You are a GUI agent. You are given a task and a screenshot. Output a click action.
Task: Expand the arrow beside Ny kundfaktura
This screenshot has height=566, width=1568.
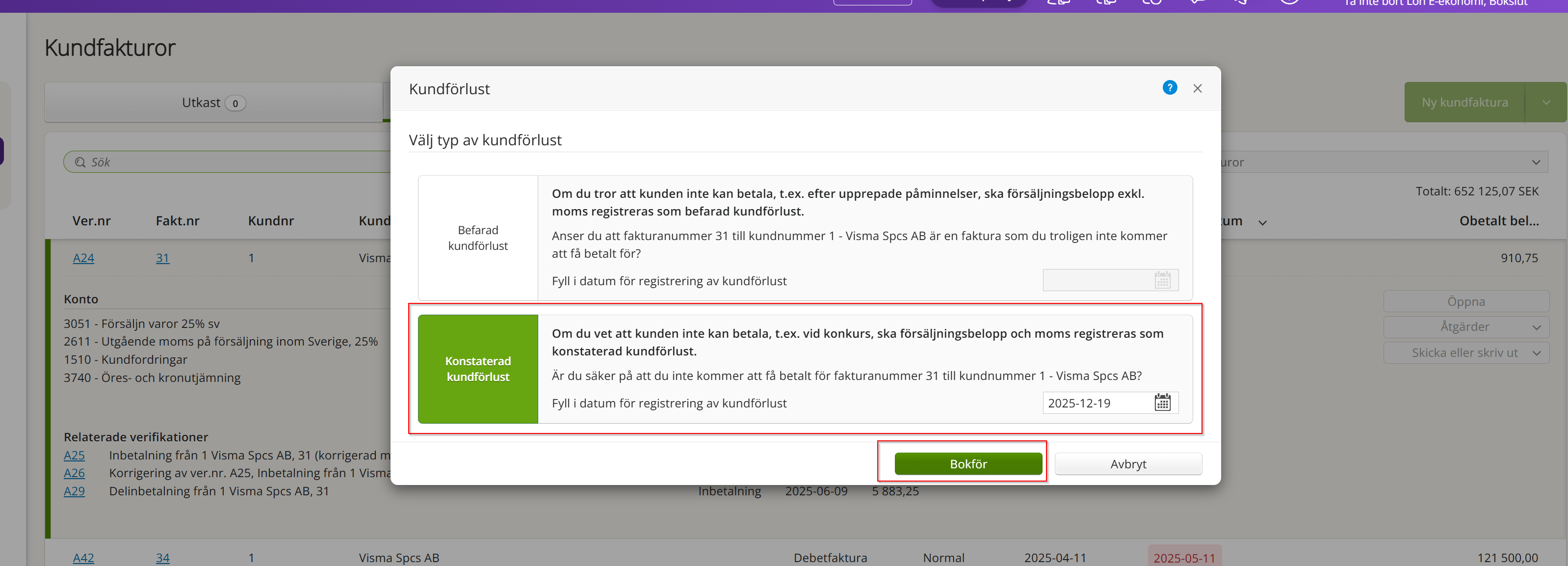(x=1546, y=103)
